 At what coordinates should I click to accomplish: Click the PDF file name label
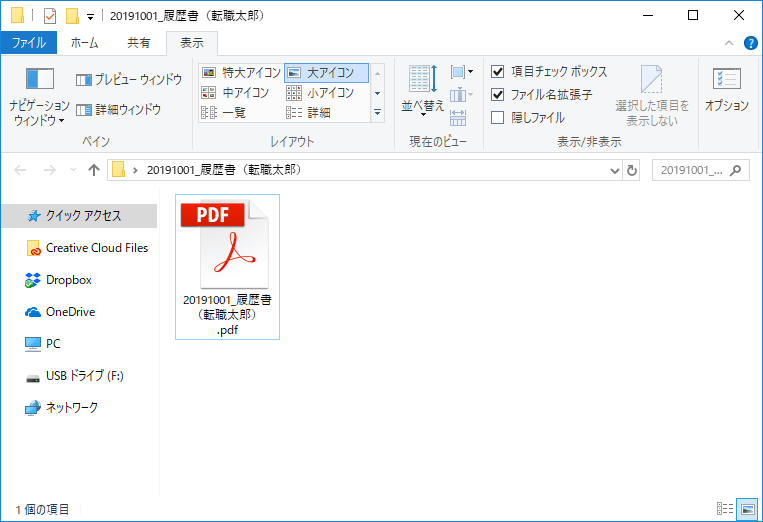227,315
